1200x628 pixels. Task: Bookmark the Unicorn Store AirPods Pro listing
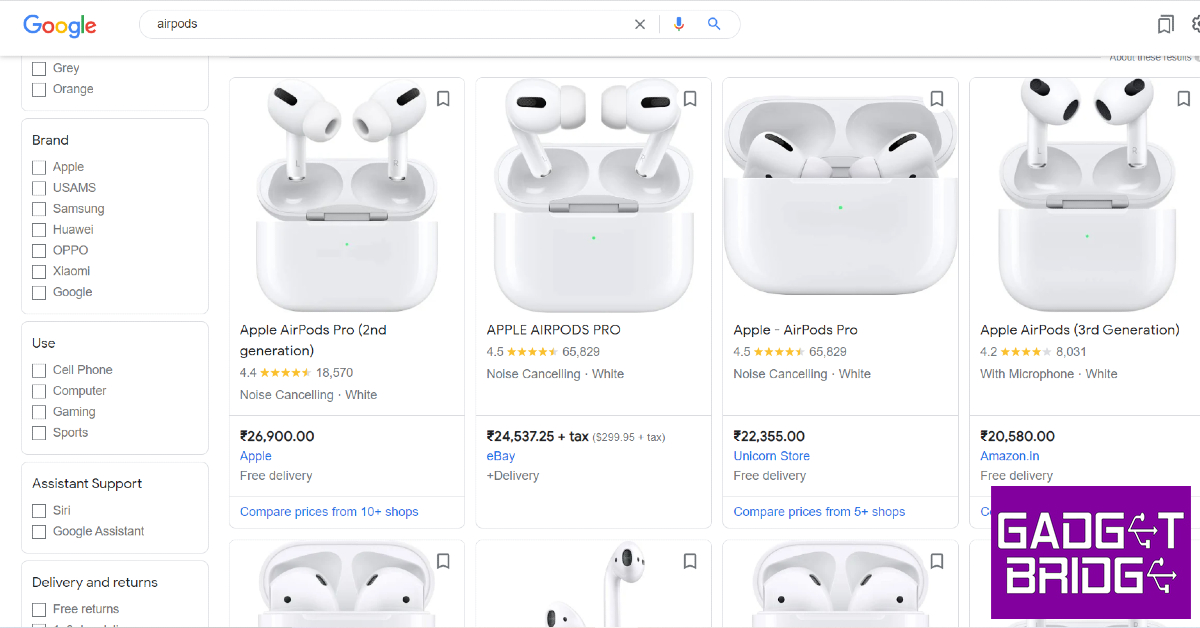937,98
